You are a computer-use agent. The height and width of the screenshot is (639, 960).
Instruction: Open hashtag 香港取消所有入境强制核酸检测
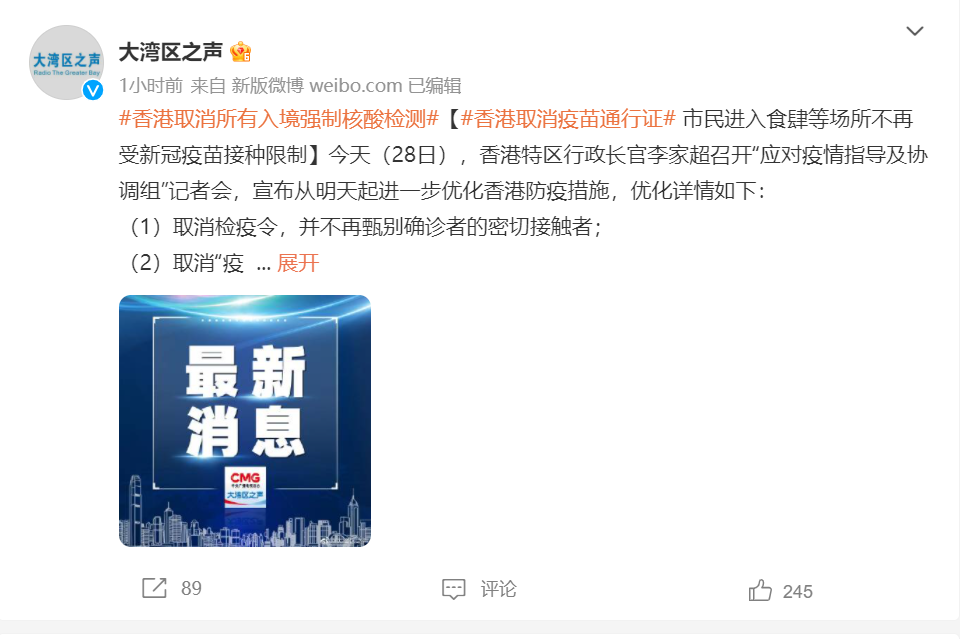[x=279, y=119]
